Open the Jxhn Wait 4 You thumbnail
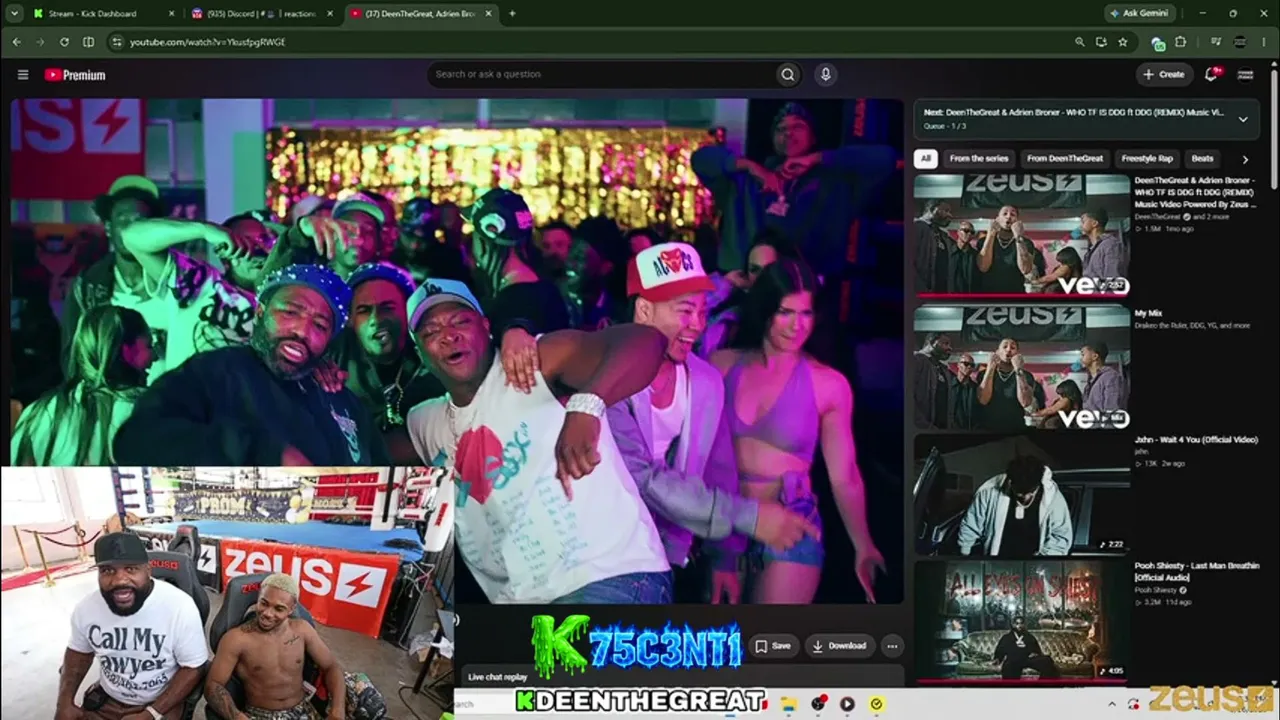1280x720 pixels. [1022, 494]
